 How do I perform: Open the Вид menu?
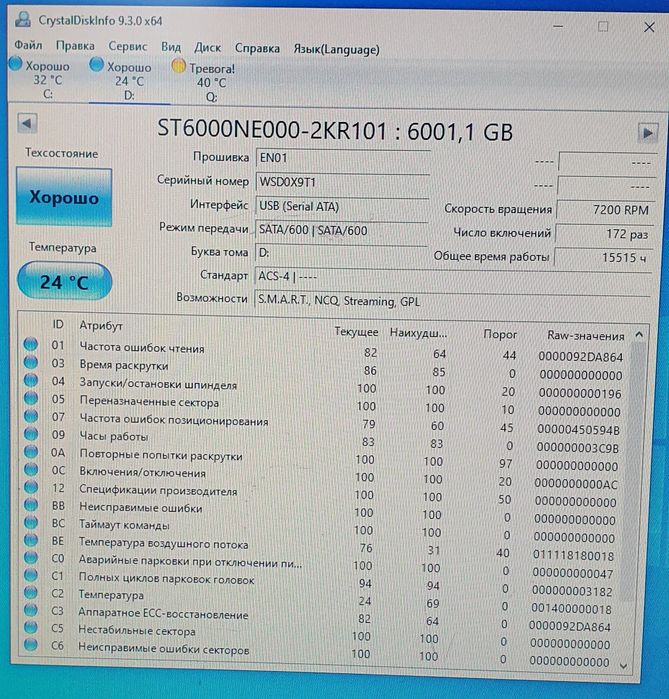[171, 47]
